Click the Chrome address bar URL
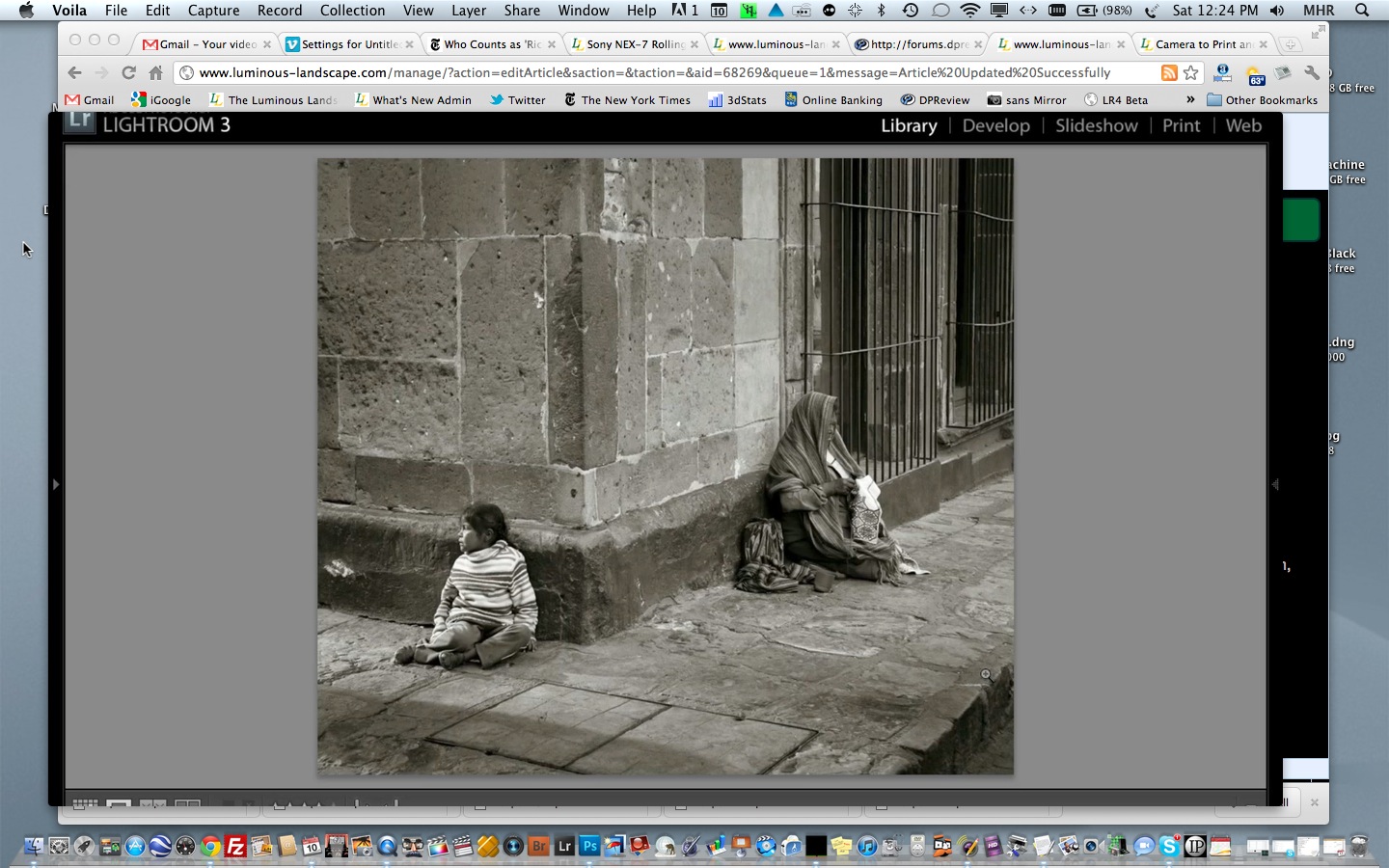This screenshot has width=1389, height=868. (x=654, y=72)
